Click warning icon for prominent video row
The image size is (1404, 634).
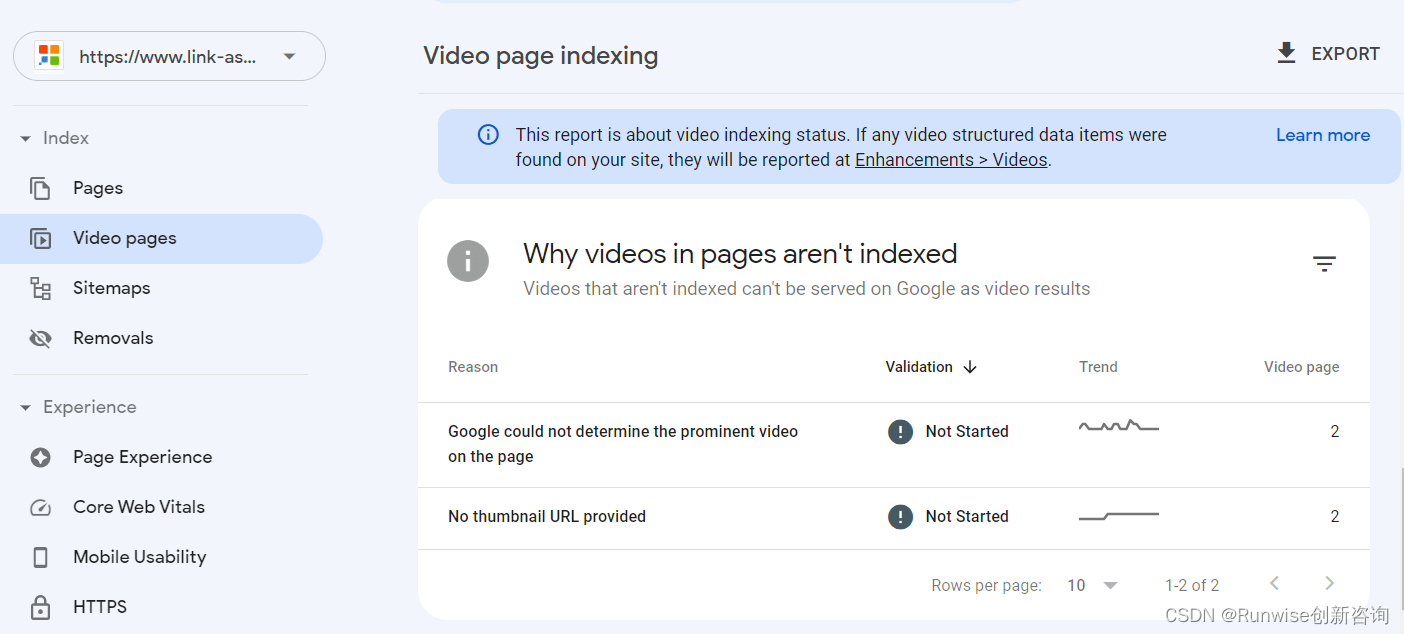pos(900,432)
